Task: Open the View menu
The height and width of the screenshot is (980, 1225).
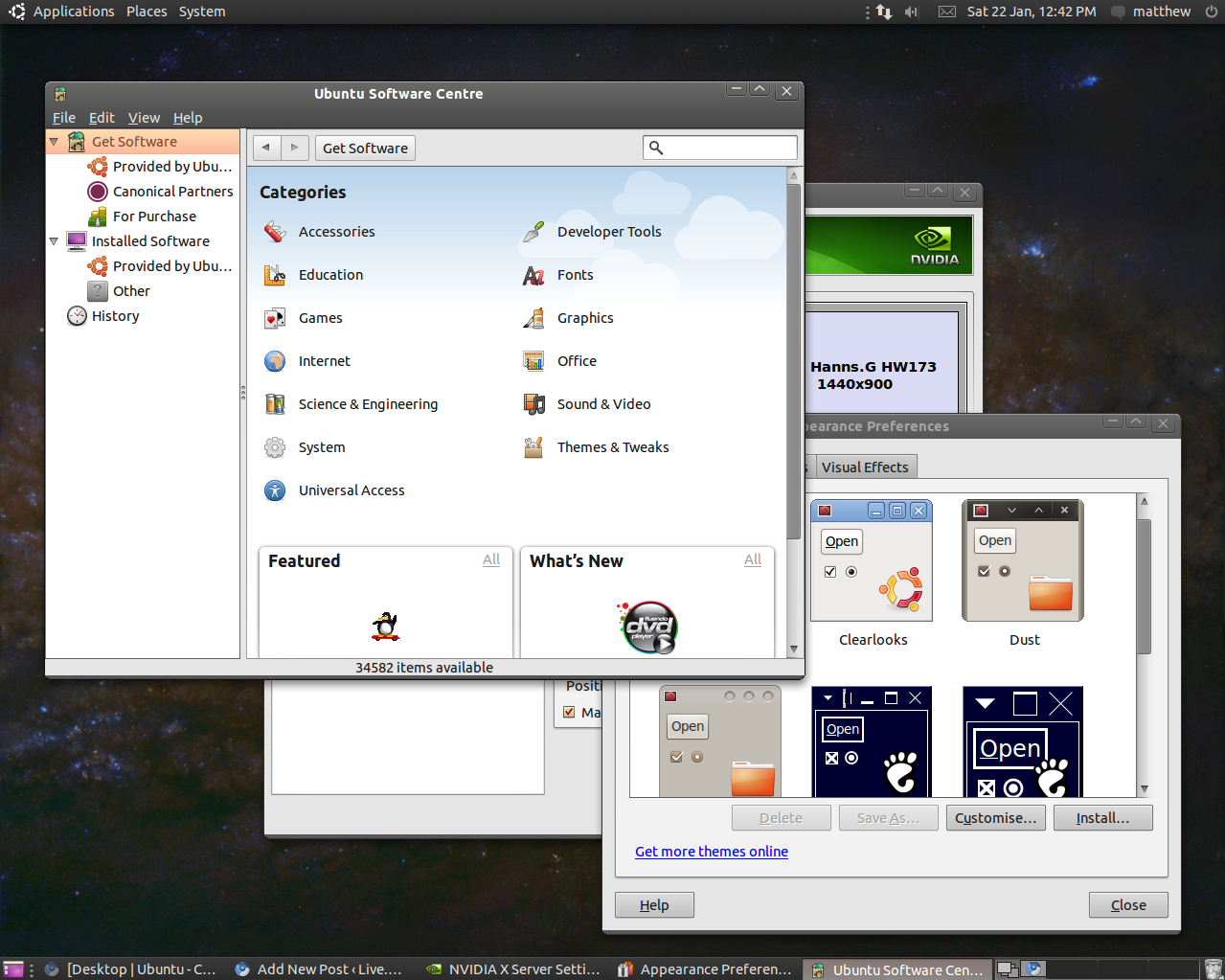Action: point(144,118)
